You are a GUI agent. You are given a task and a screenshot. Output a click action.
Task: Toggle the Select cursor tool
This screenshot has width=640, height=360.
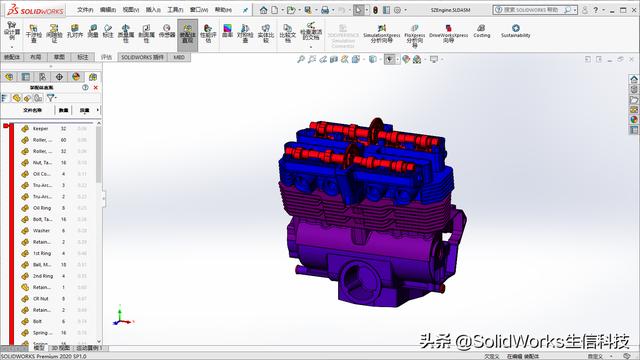click(358, 10)
